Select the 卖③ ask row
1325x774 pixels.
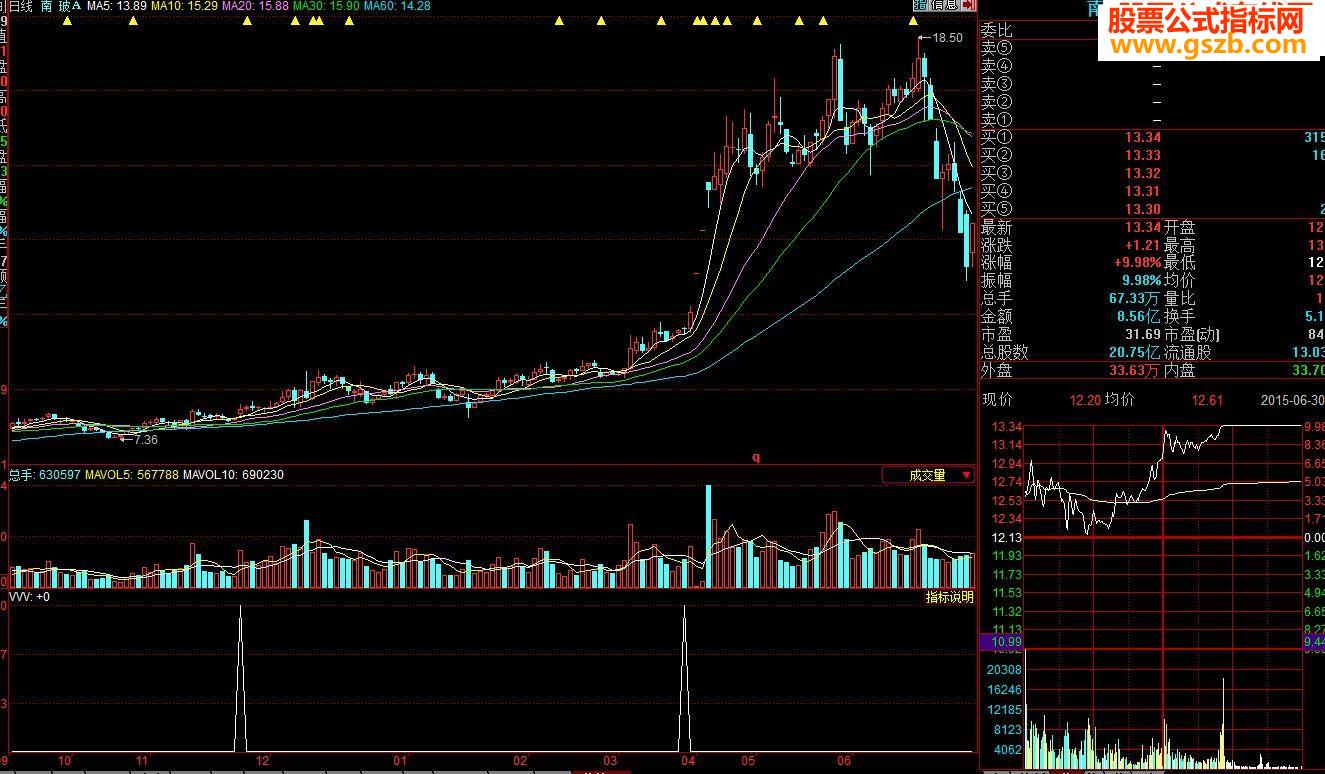(1152, 84)
